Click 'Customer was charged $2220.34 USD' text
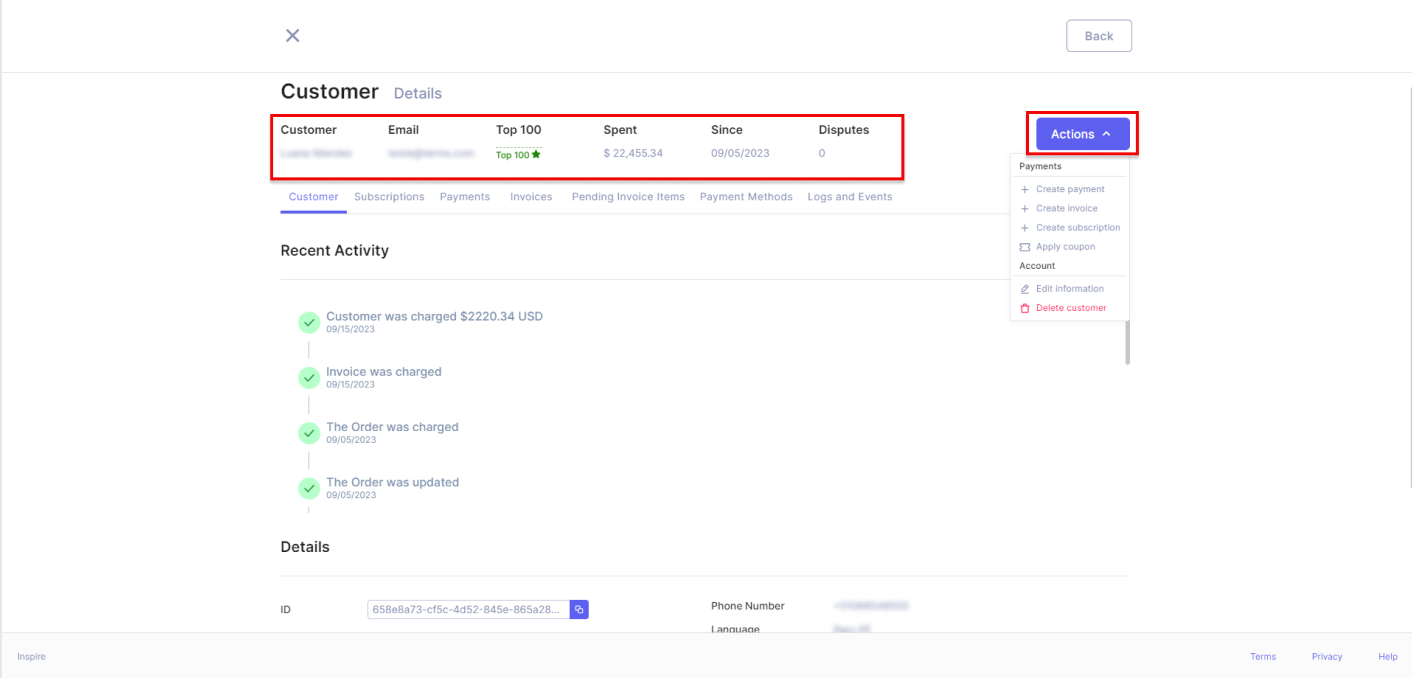Viewport: 1412px width, 678px height. (434, 316)
